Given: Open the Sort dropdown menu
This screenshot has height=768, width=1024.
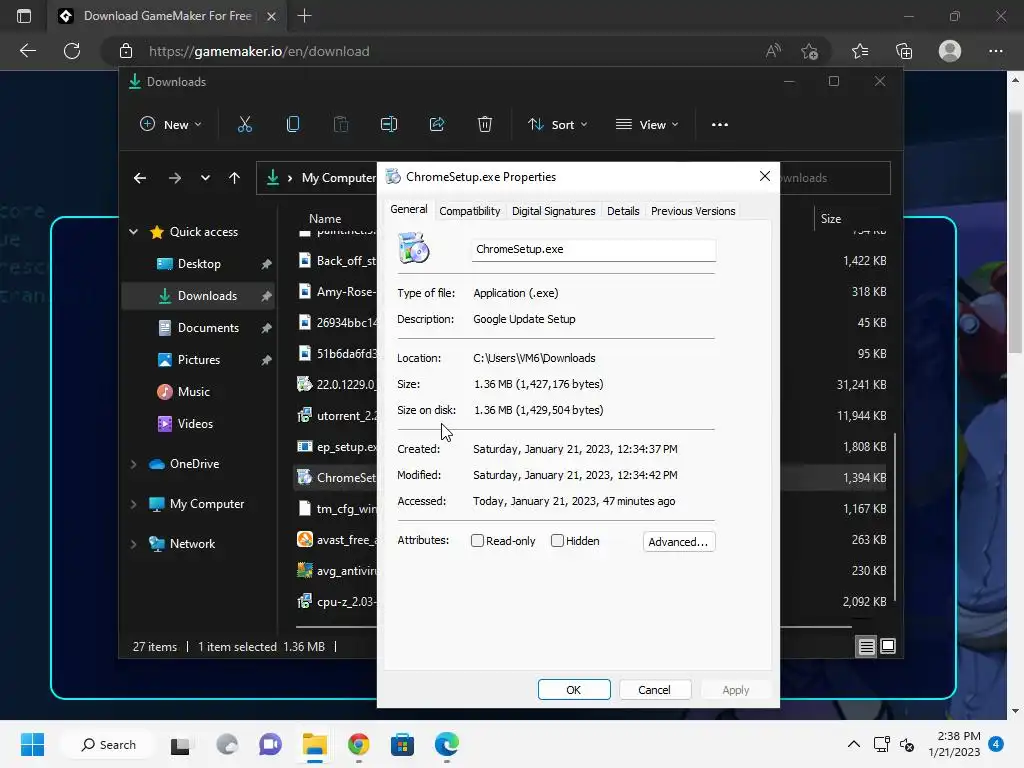Looking at the screenshot, I should point(558,124).
